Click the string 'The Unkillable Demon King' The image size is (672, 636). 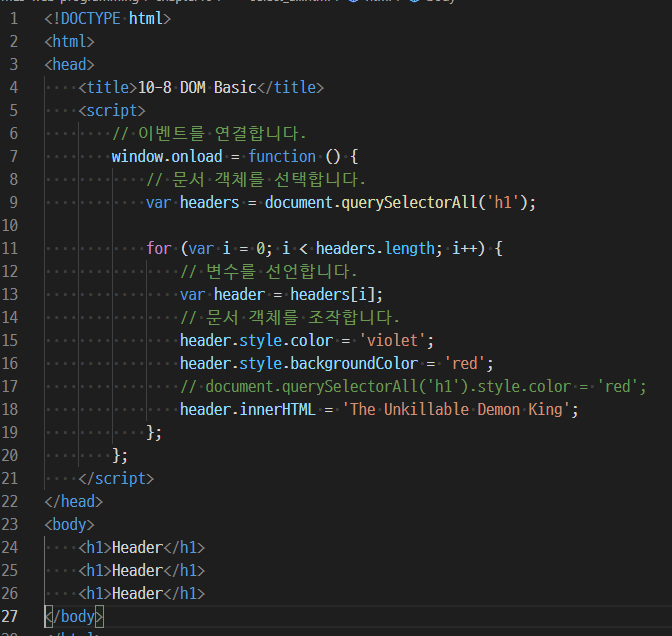[456, 409]
